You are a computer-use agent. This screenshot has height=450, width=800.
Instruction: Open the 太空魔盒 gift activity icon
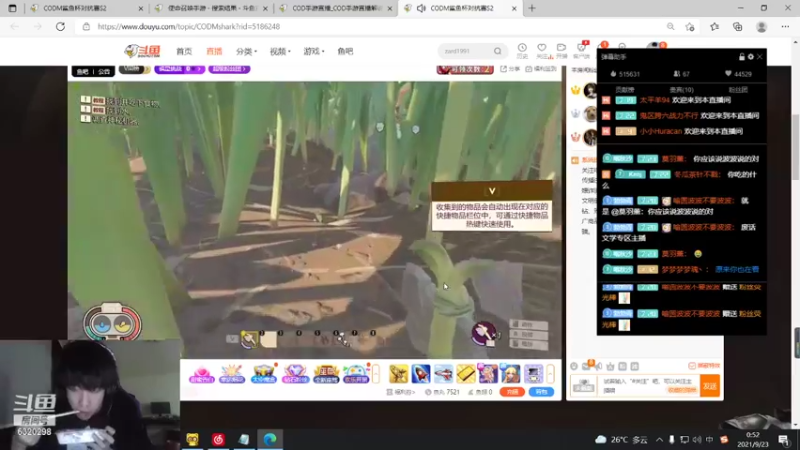(x=263, y=374)
